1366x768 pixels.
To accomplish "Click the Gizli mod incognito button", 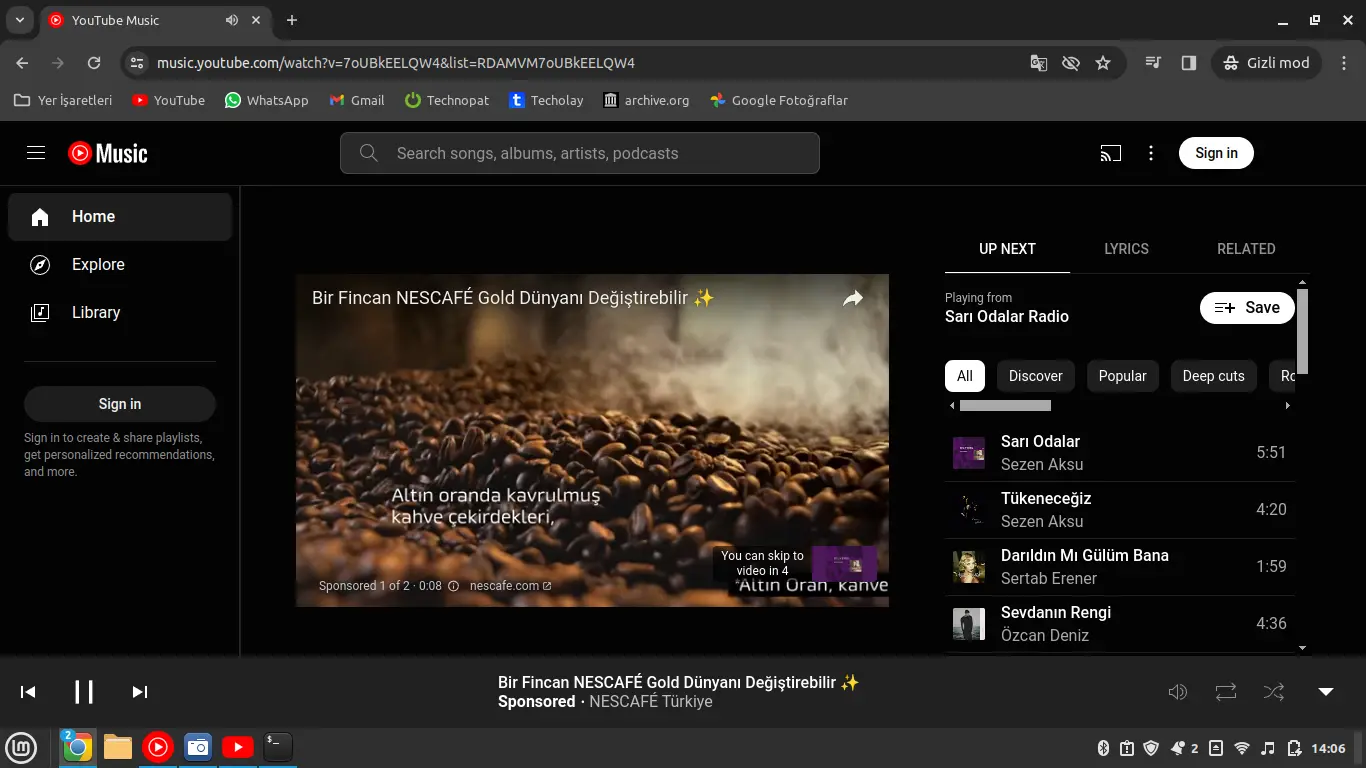I will click(1266, 63).
